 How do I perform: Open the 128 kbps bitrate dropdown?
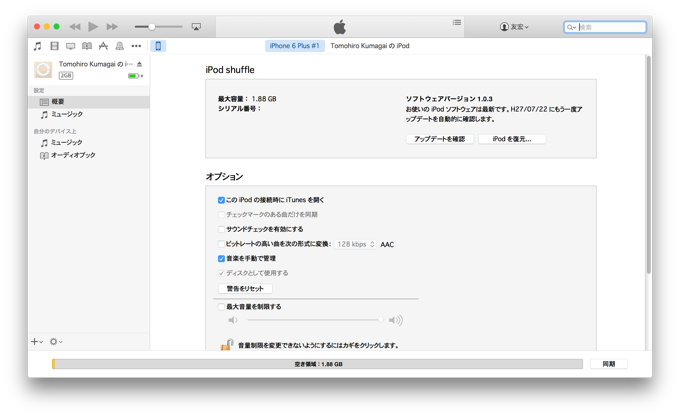pos(355,244)
